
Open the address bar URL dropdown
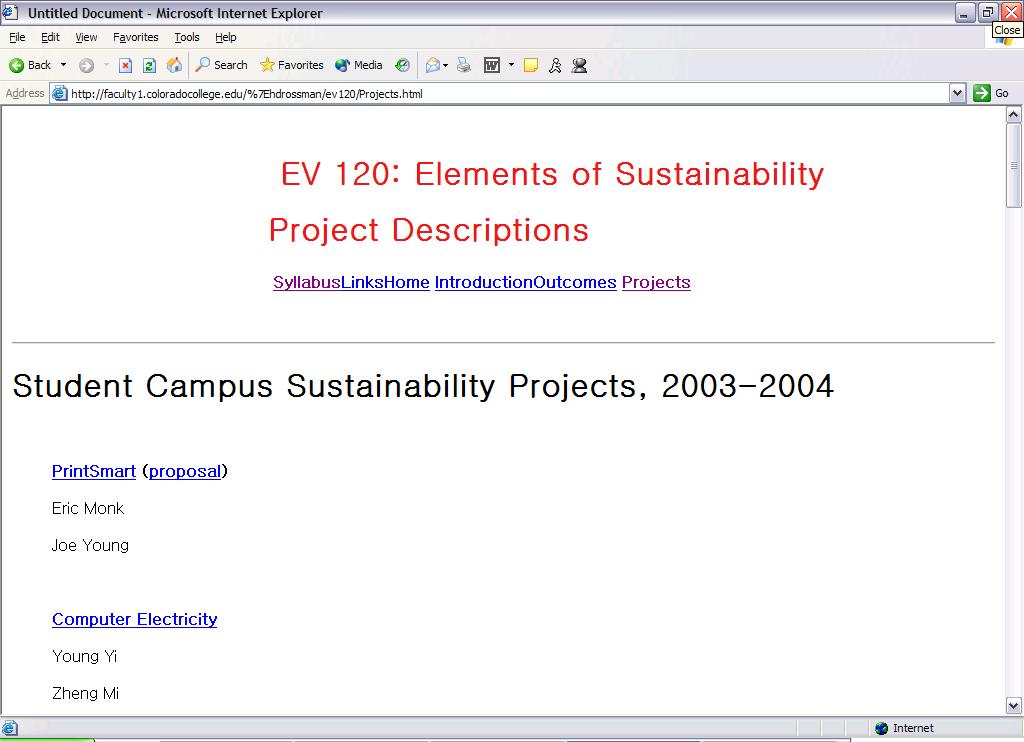957,93
